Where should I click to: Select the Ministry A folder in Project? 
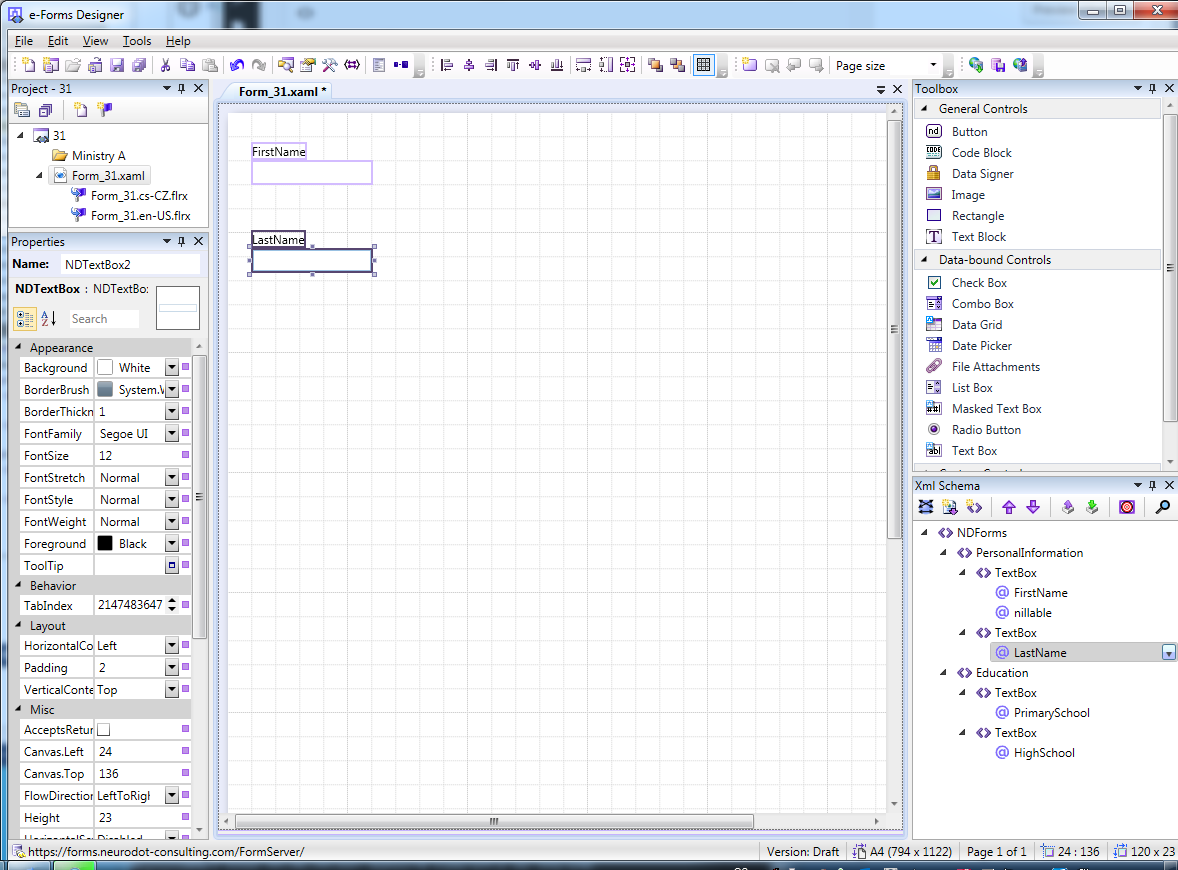pyautogui.click(x=98, y=156)
